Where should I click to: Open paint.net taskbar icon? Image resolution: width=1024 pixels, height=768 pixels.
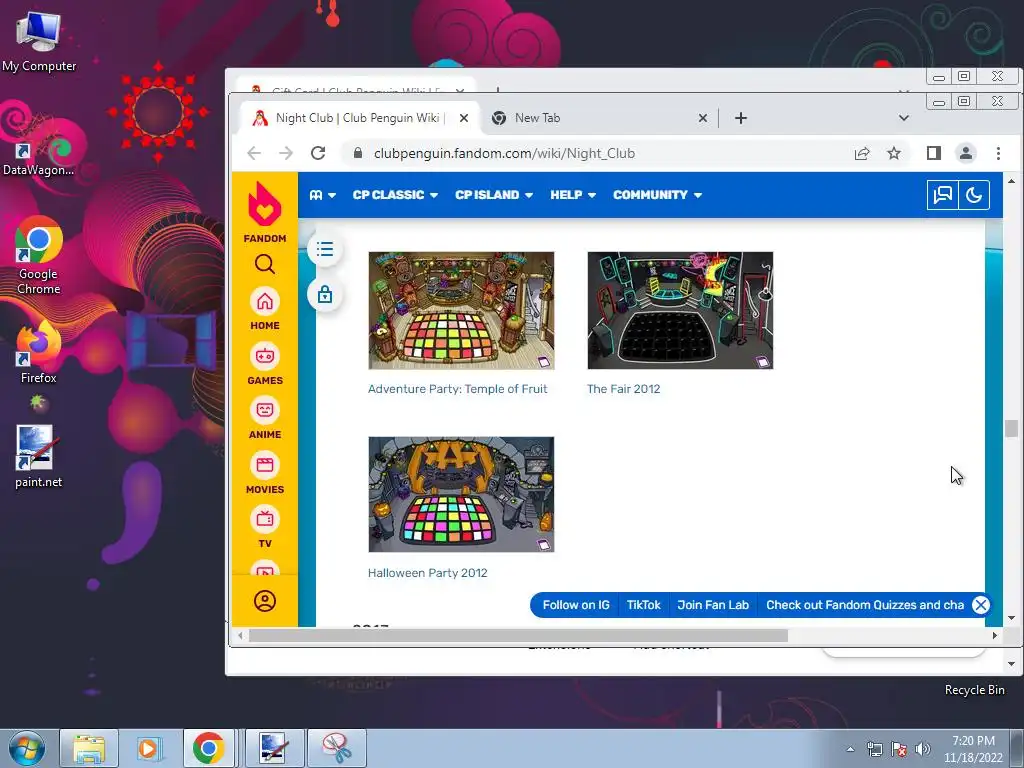point(275,748)
